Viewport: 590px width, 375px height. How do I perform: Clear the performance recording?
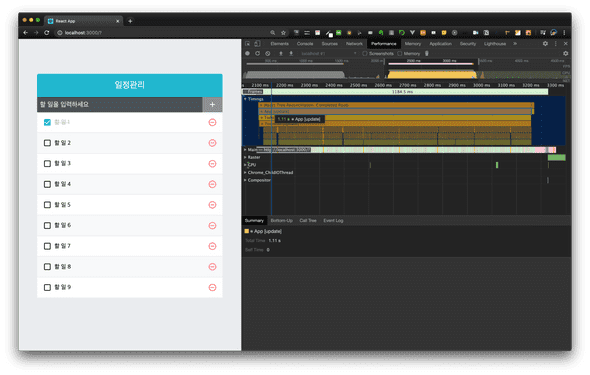[x=268, y=53]
